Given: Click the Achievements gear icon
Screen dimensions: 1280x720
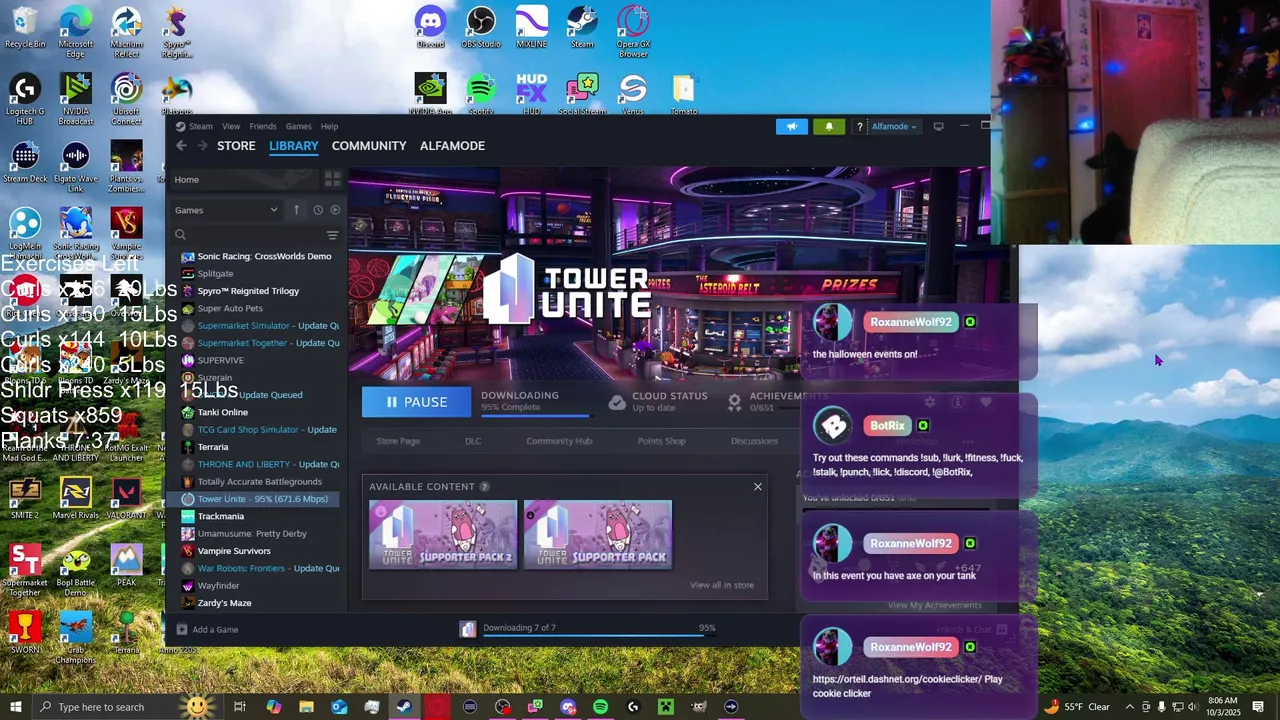Looking at the screenshot, I should 734,402.
